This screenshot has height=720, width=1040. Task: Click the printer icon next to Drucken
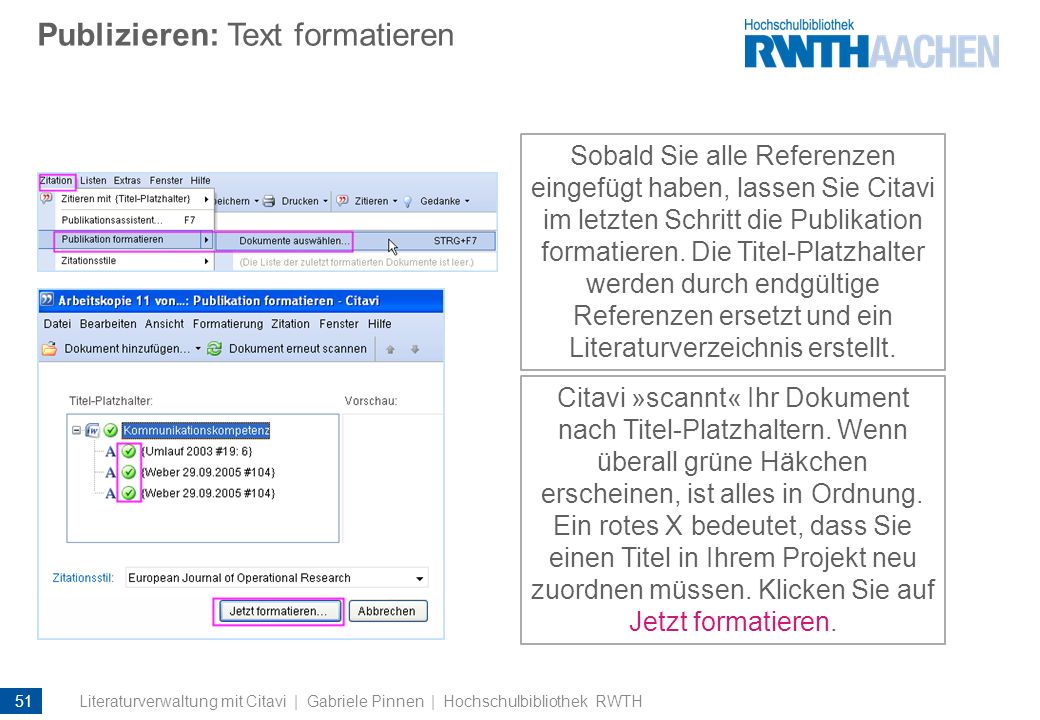[x=269, y=201]
